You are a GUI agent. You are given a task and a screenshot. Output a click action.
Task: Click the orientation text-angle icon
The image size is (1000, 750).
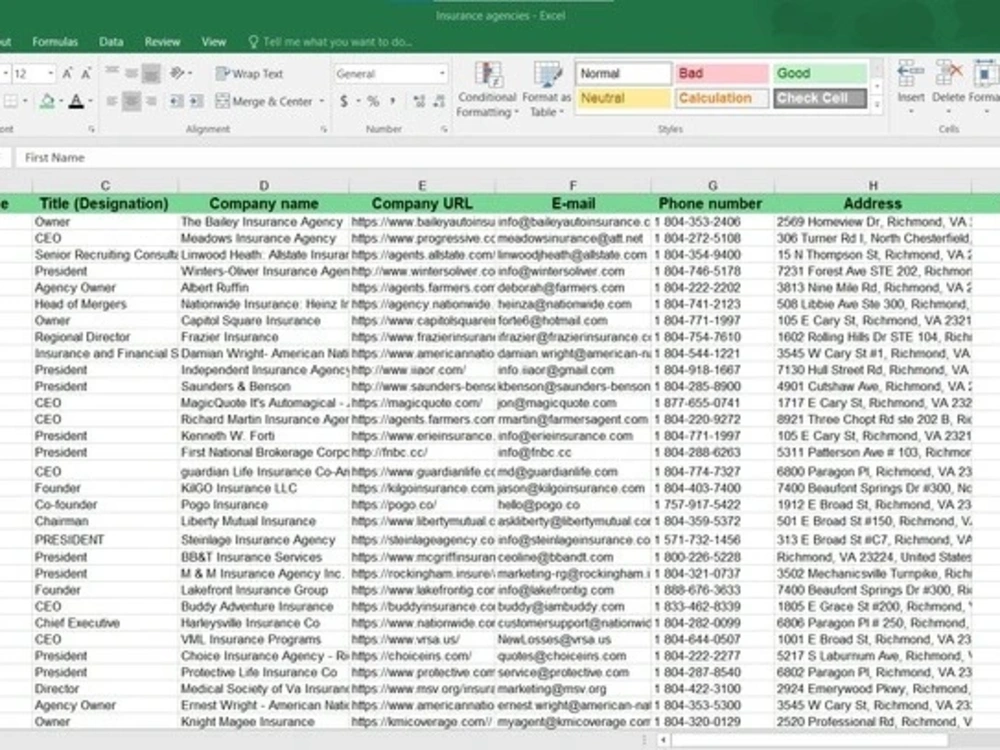coord(178,73)
